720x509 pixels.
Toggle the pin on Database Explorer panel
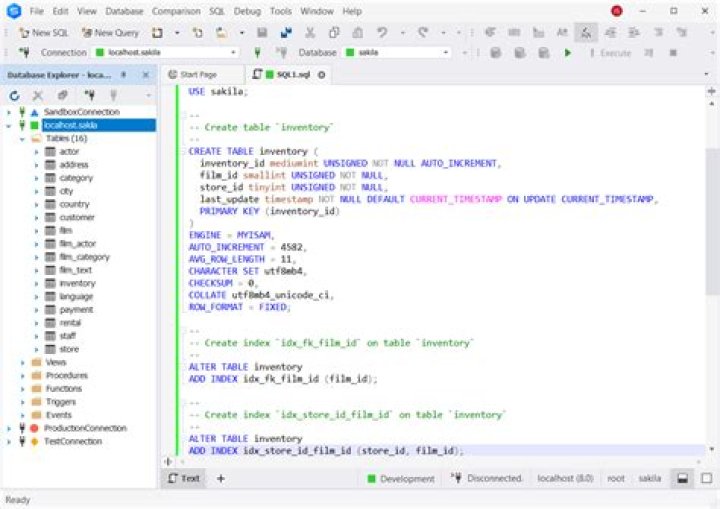pos(123,74)
